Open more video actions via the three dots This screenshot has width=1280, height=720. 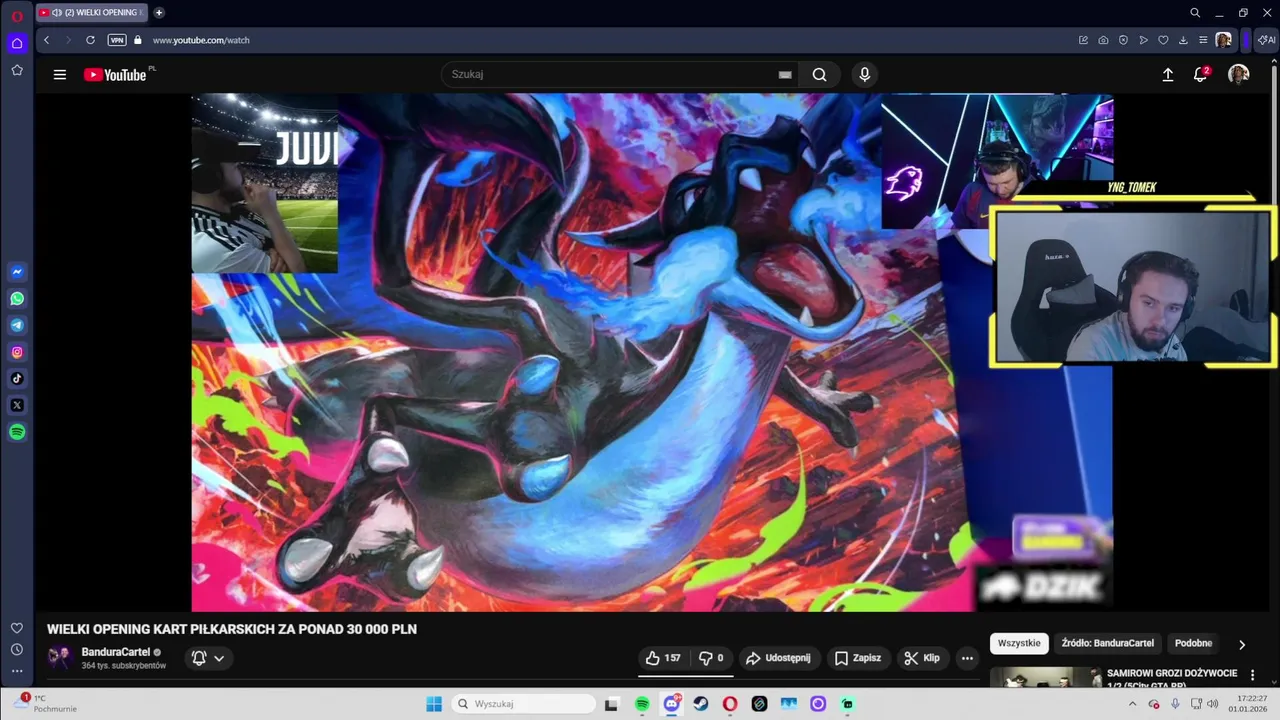pyautogui.click(x=967, y=658)
